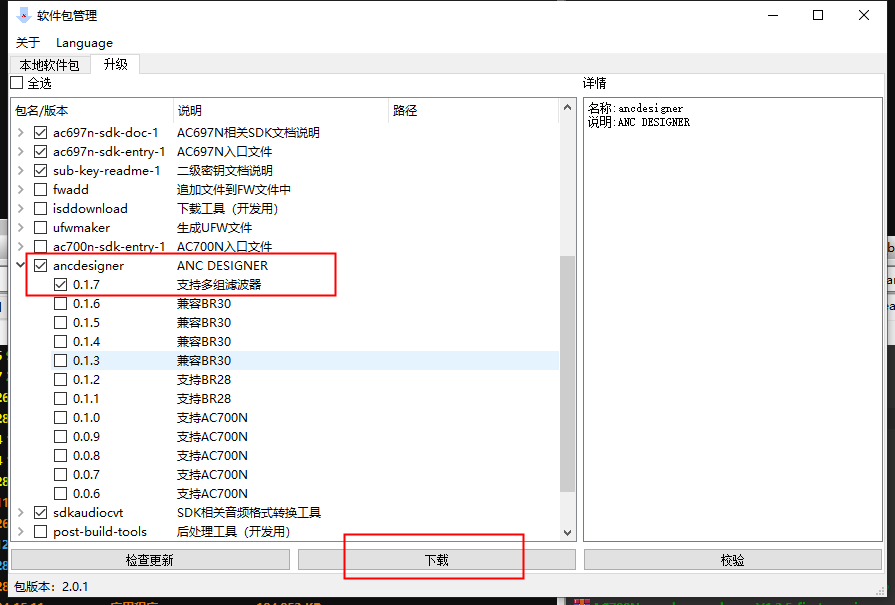Click the 检查更新 button
This screenshot has width=895, height=605.
point(150,560)
